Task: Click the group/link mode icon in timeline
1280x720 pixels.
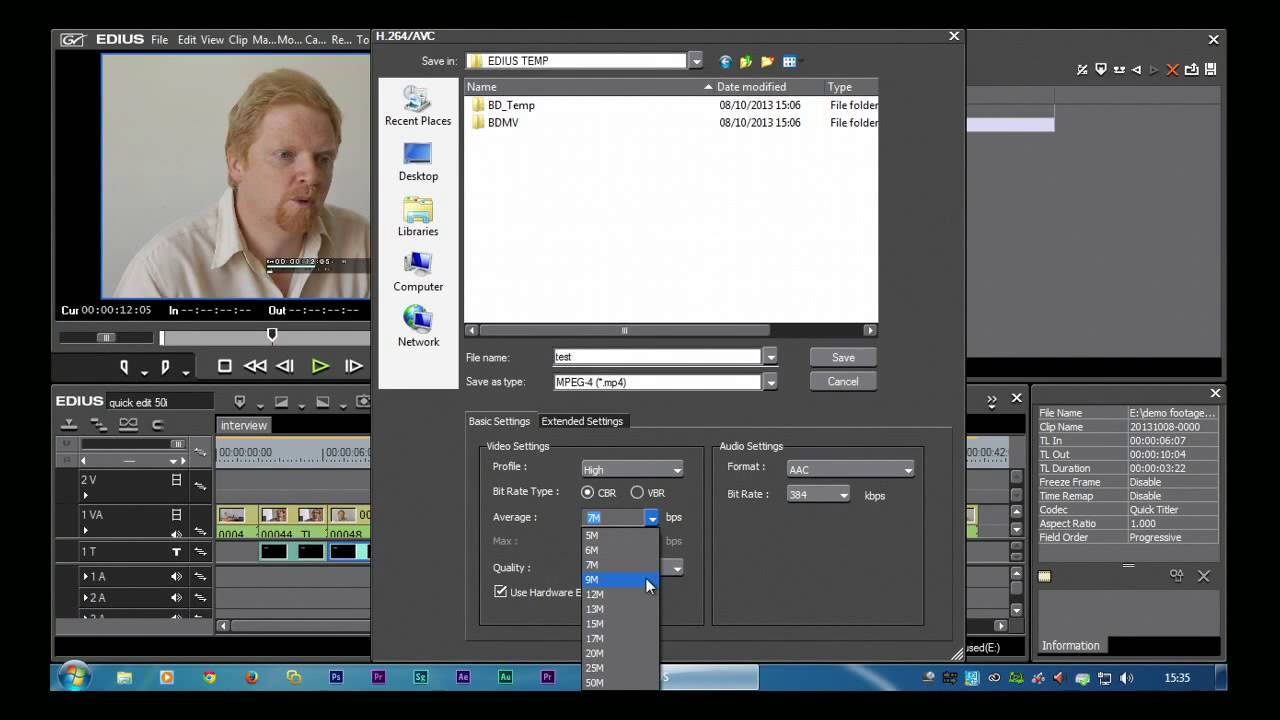Action: click(x=128, y=424)
